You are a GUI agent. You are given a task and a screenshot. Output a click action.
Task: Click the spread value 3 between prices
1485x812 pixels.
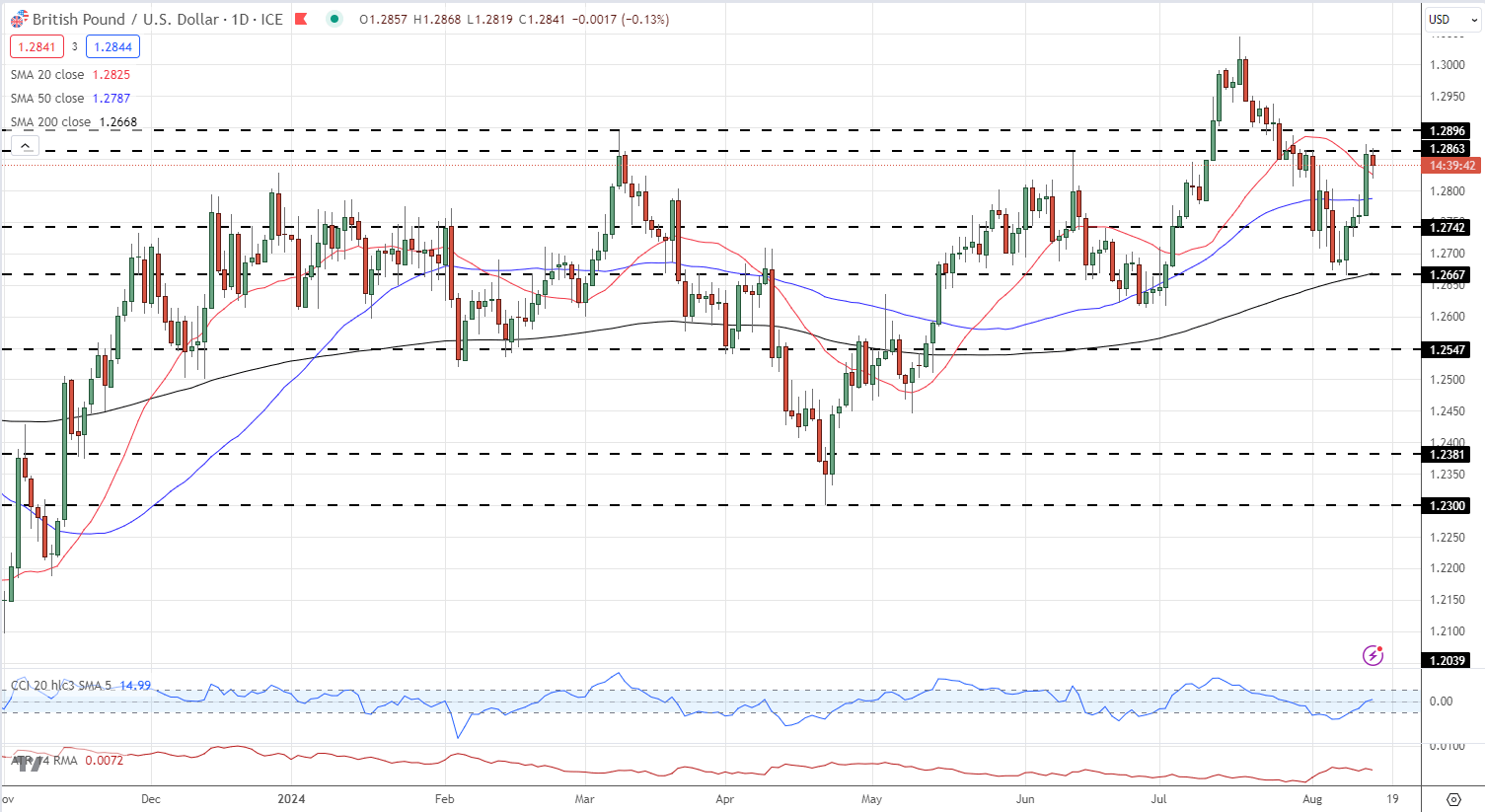(x=75, y=46)
